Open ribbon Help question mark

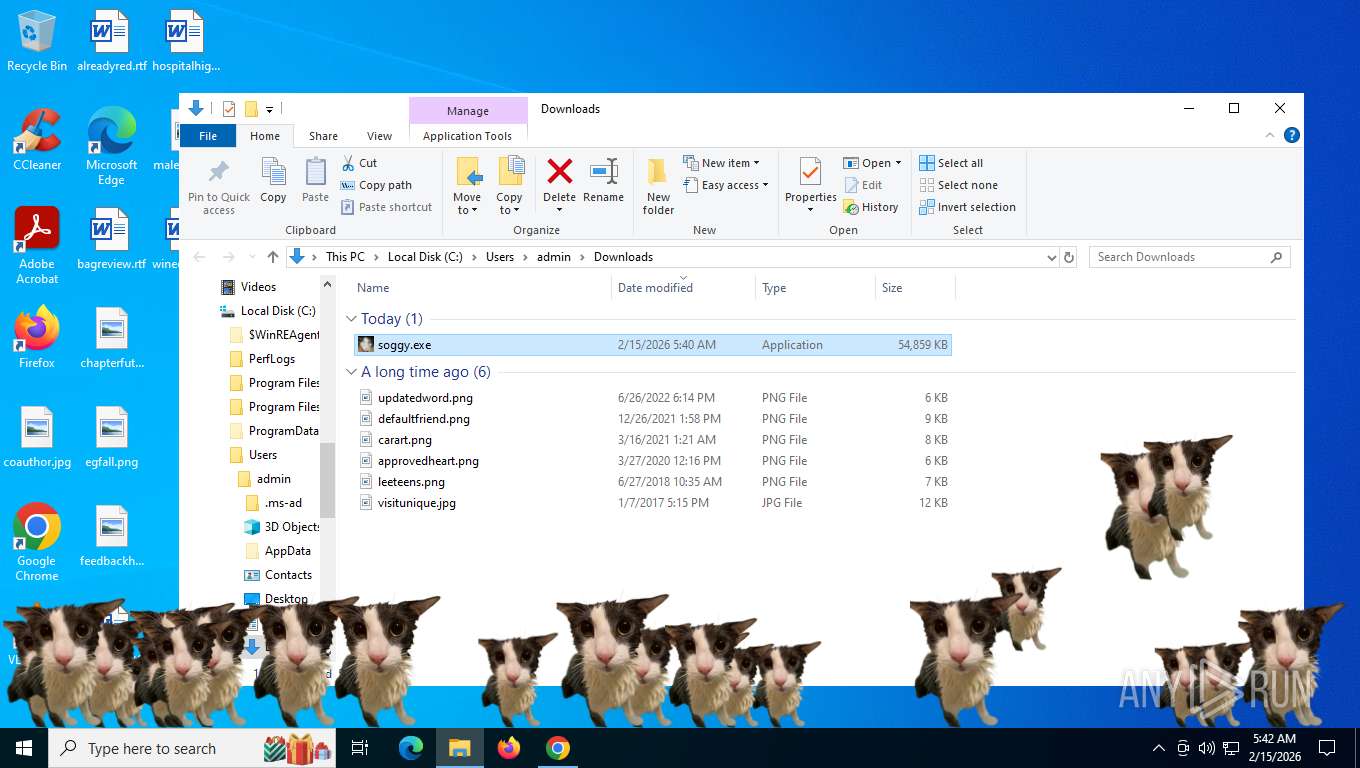[1291, 136]
